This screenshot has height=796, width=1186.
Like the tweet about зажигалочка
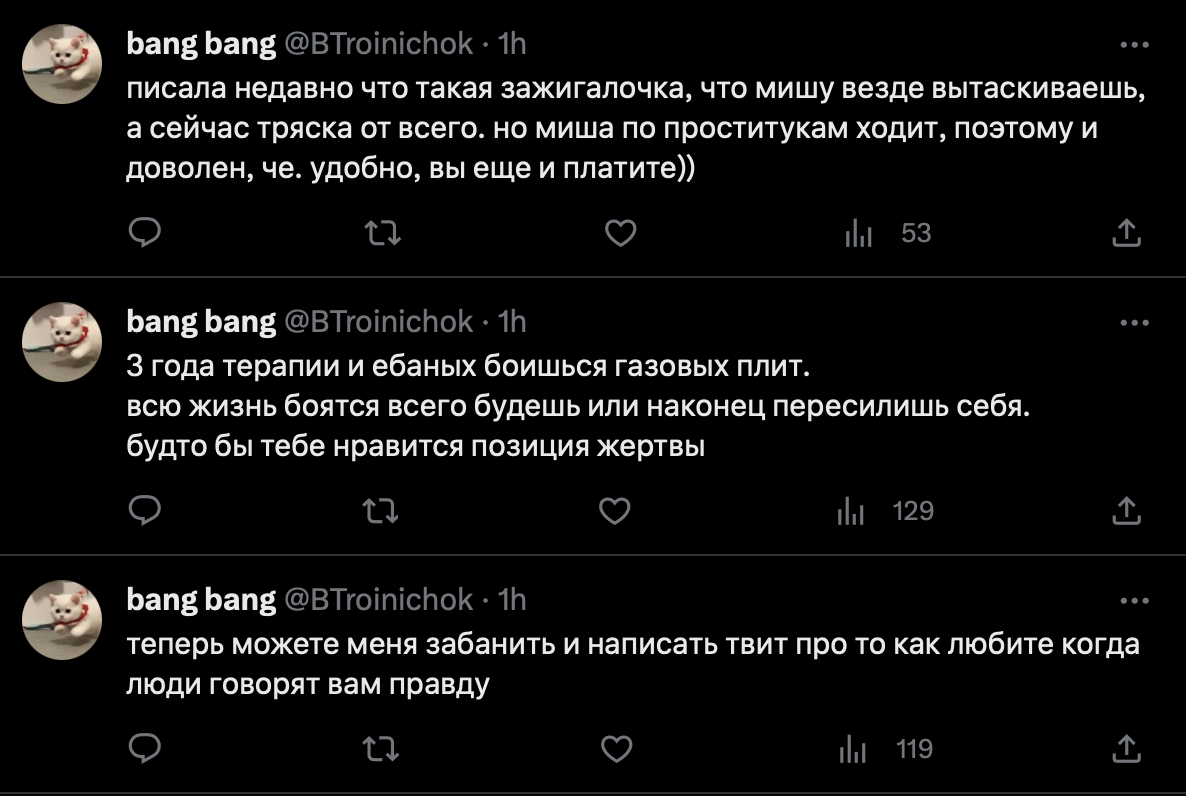point(621,234)
